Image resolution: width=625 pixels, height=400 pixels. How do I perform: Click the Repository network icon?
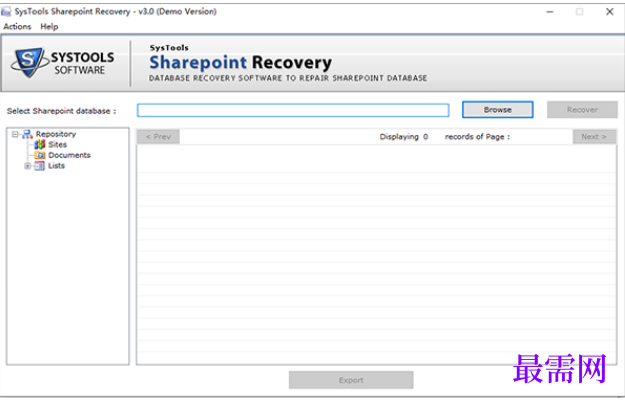click(27, 134)
